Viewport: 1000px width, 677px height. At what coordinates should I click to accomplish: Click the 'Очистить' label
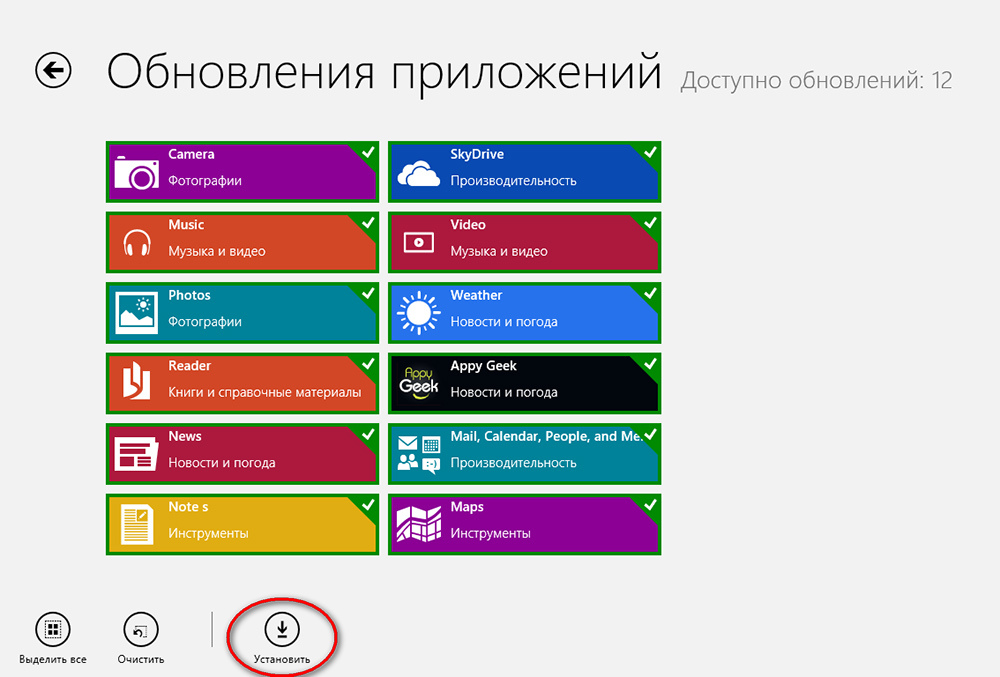(x=140, y=659)
